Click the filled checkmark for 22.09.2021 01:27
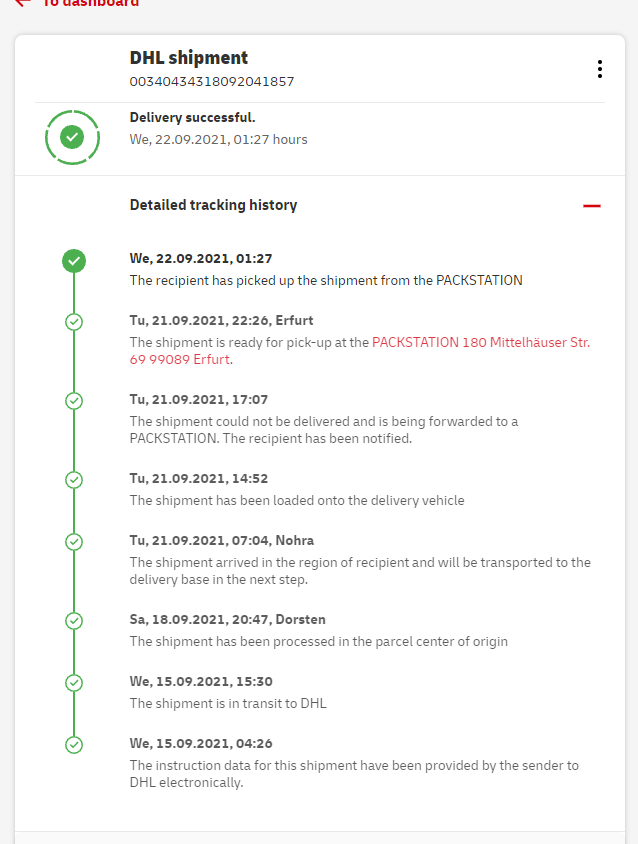 (x=74, y=262)
